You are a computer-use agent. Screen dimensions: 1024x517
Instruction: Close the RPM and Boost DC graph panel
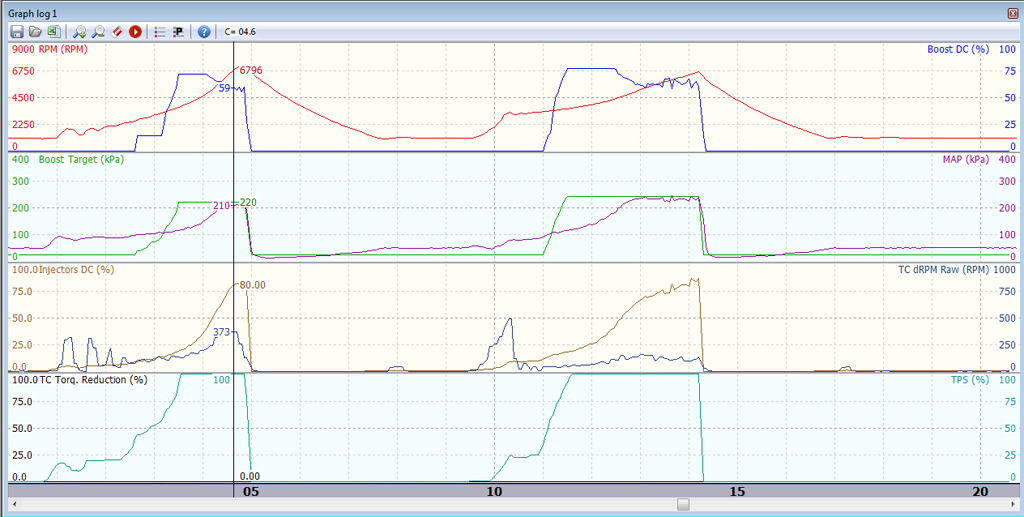tap(1014, 48)
